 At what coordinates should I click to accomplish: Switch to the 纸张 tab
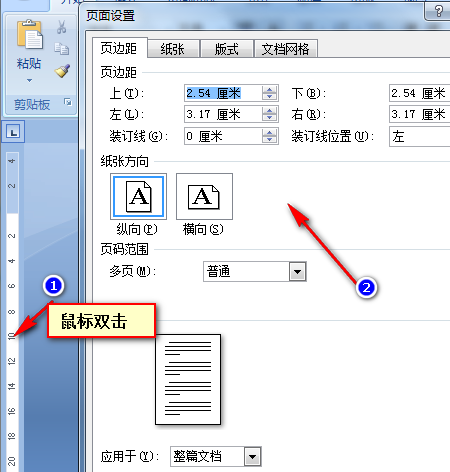coord(173,49)
